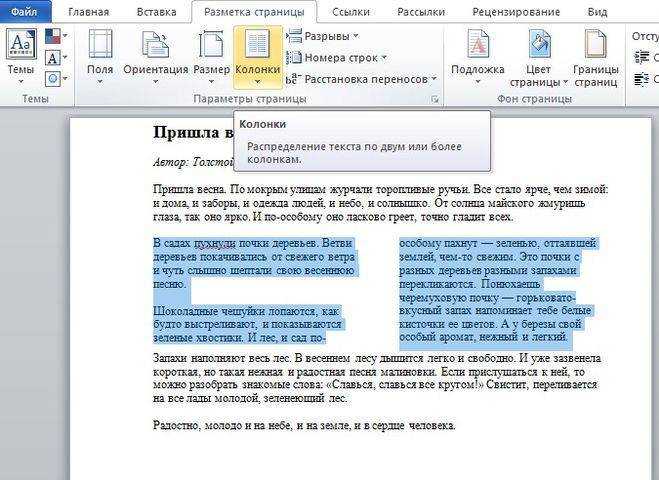This screenshot has width=659, height=480.
Task: Open the Поля margins icon
Action: [100, 44]
